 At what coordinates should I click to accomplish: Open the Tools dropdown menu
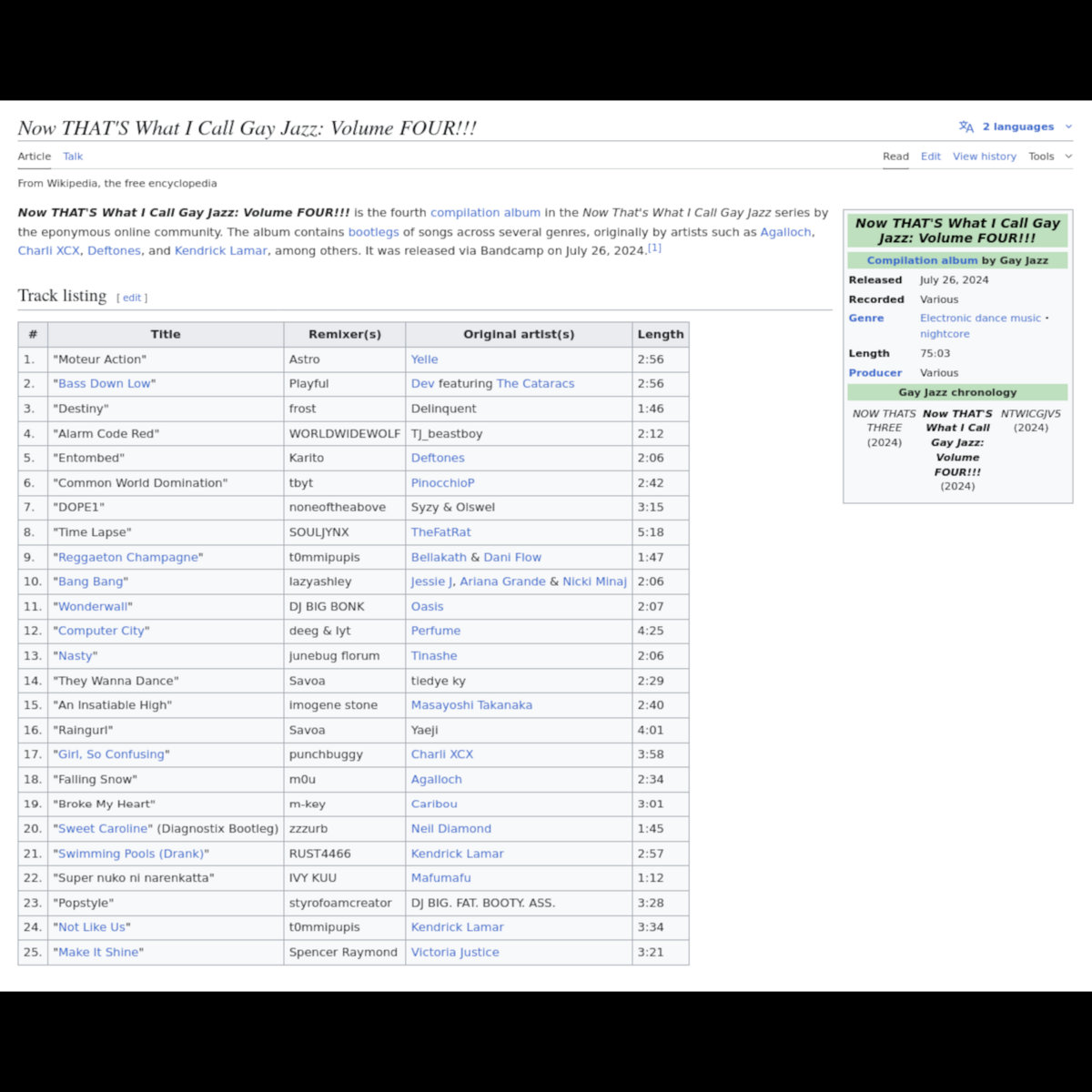tap(1049, 157)
